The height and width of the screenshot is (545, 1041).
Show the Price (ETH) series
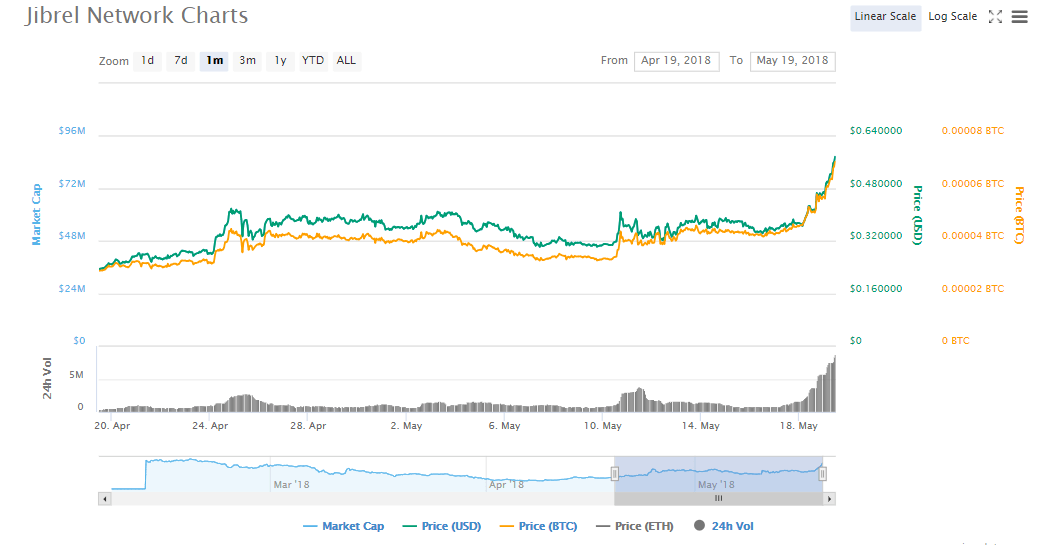[x=634, y=526]
